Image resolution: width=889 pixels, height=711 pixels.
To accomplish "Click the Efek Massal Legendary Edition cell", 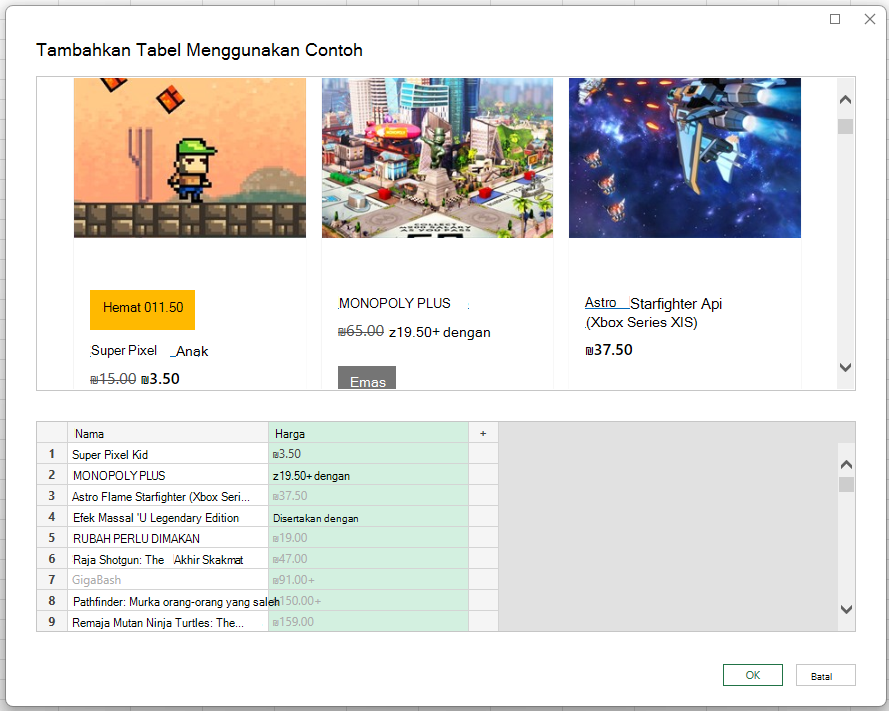I will tap(168, 517).
